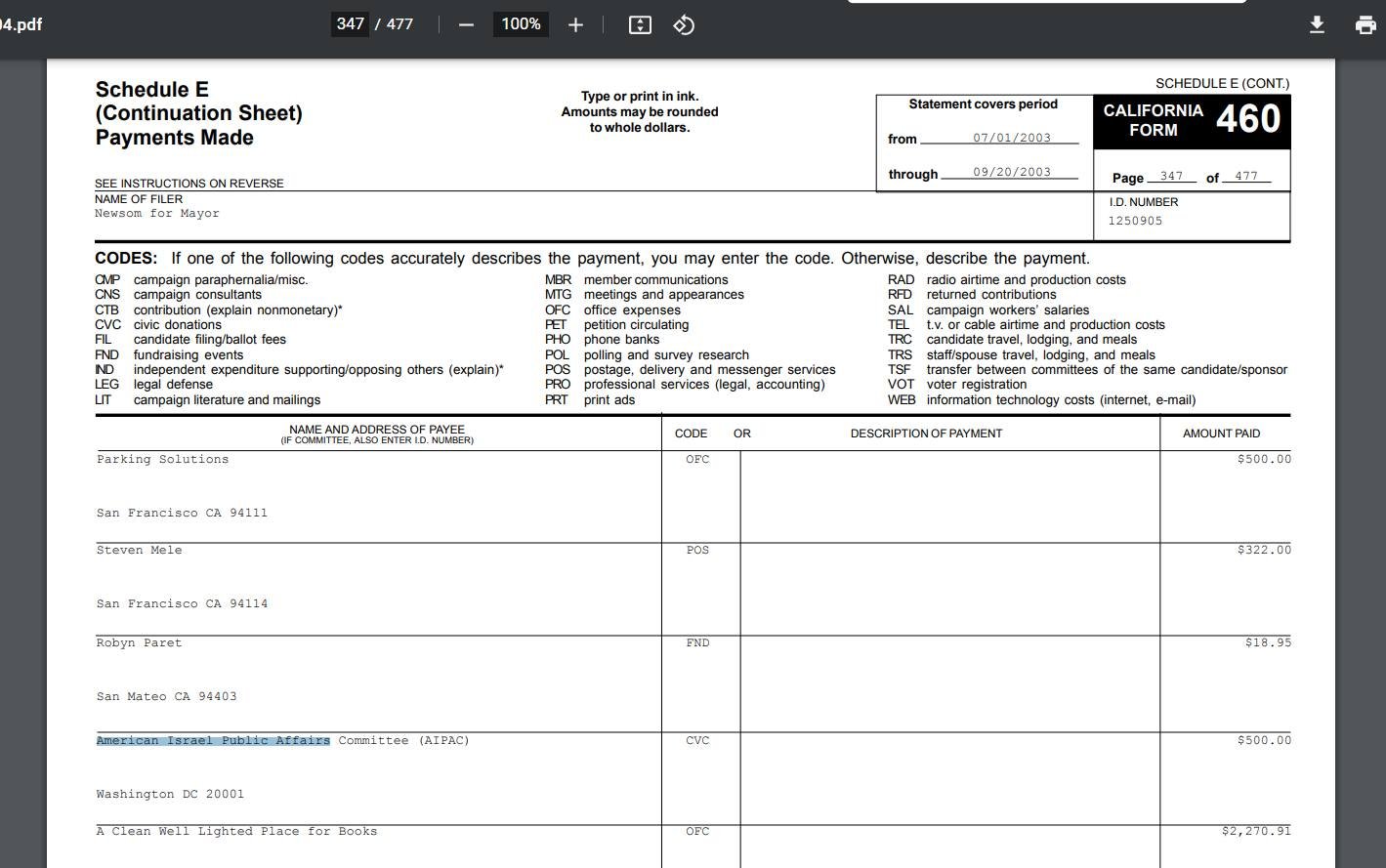Click the FND code for Robyn Paret

(x=697, y=643)
